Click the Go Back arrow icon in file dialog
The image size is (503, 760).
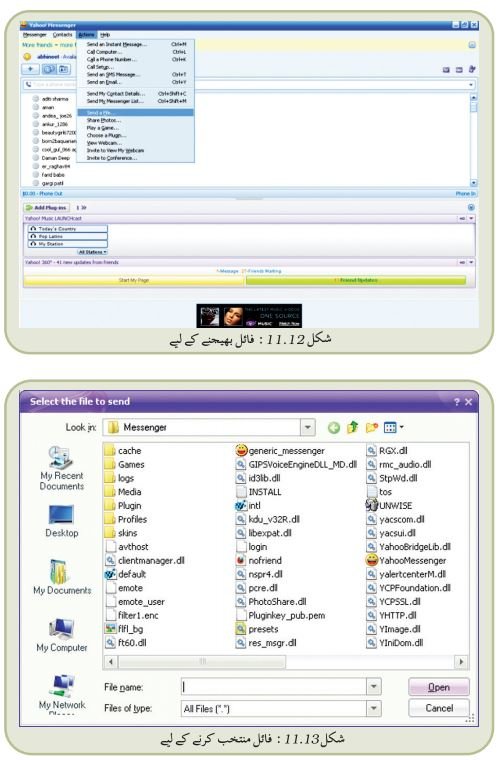coord(333,428)
